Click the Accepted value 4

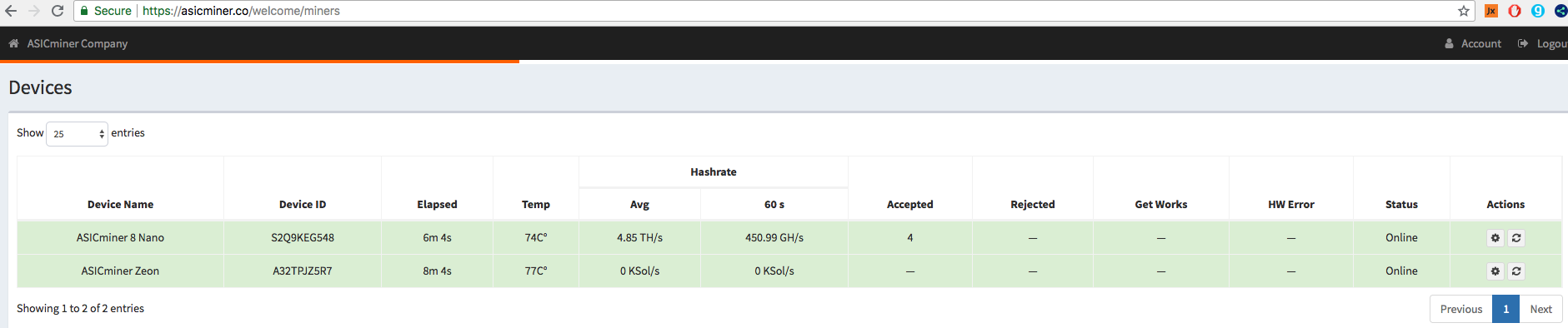(910, 238)
